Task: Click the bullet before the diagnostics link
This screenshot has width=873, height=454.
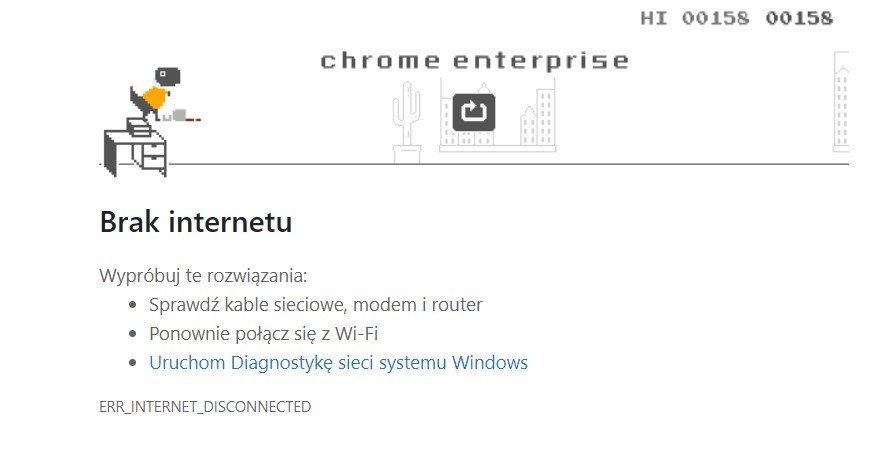Action: (134, 363)
